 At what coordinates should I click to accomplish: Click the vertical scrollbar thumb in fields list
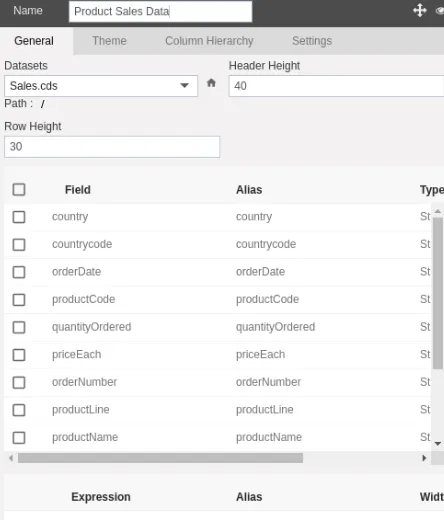pyautogui.click(x=438, y=293)
